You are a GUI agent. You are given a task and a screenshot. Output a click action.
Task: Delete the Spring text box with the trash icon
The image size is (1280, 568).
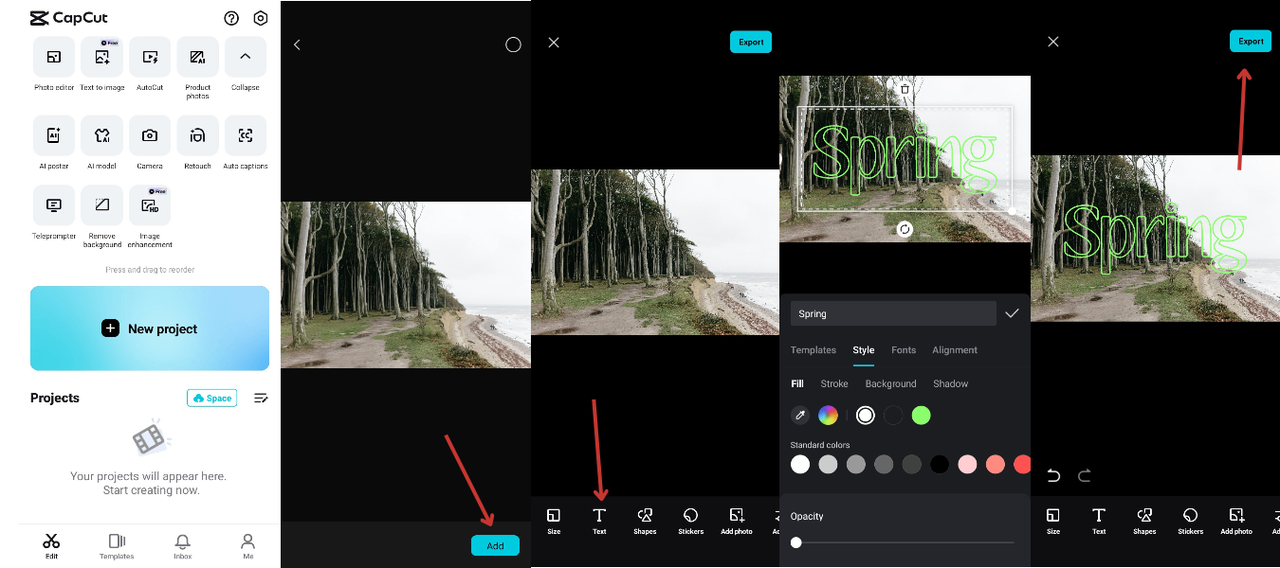click(905, 89)
